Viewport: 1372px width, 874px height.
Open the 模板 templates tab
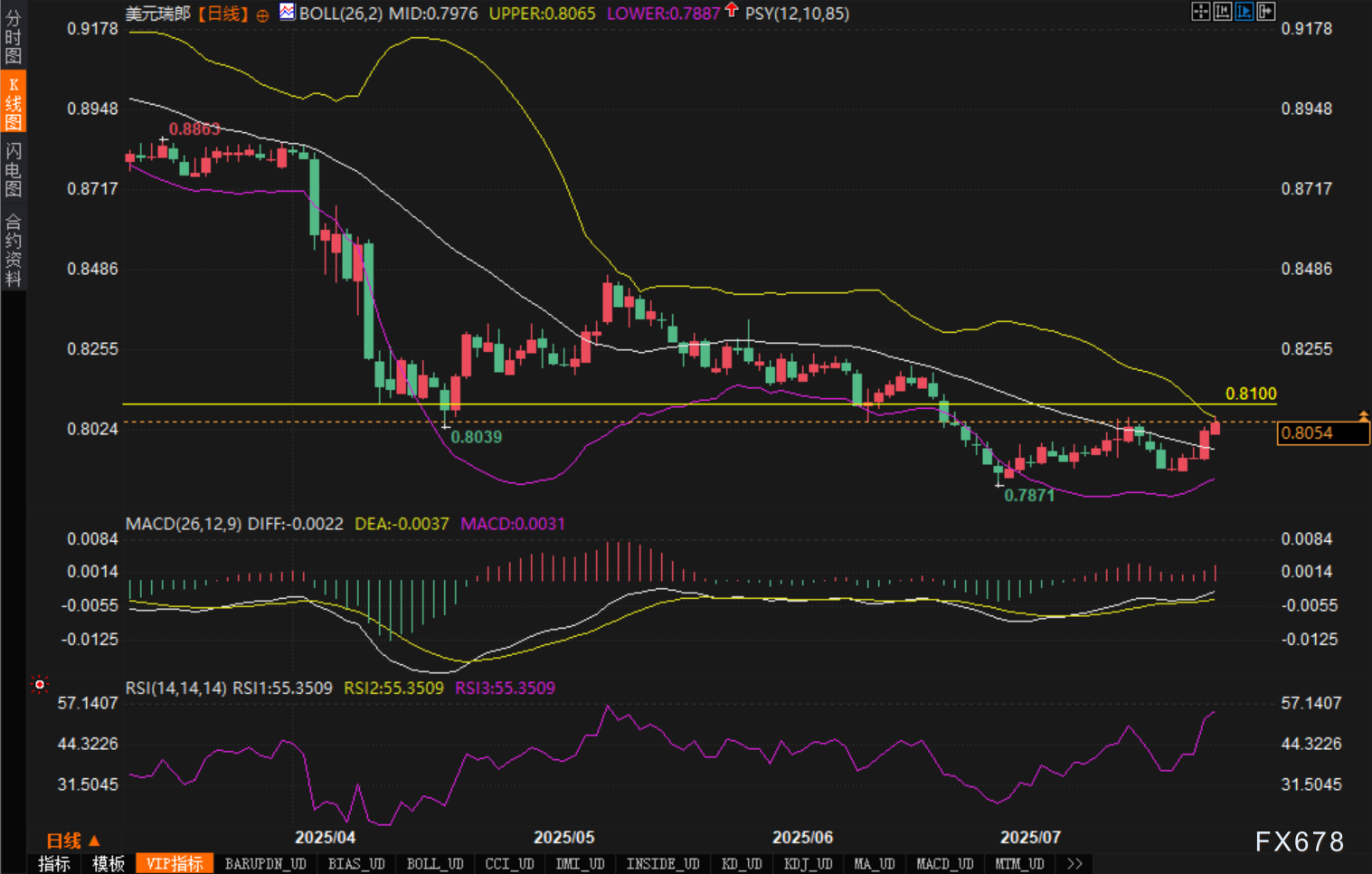[x=109, y=864]
